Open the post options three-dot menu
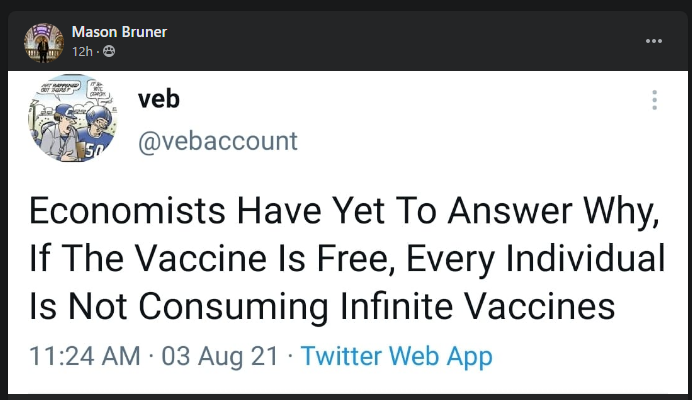The image size is (692, 400). pos(654,41)
